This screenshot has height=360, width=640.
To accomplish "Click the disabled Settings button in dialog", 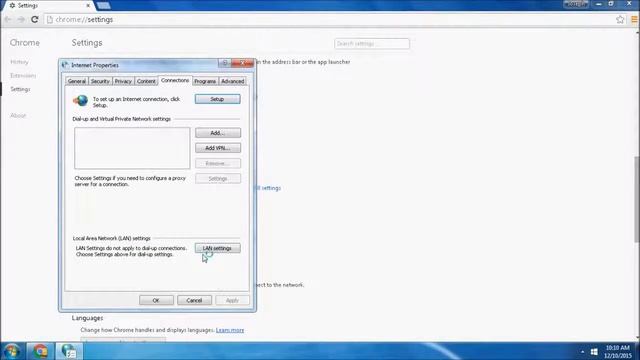I will pos(218,179).
